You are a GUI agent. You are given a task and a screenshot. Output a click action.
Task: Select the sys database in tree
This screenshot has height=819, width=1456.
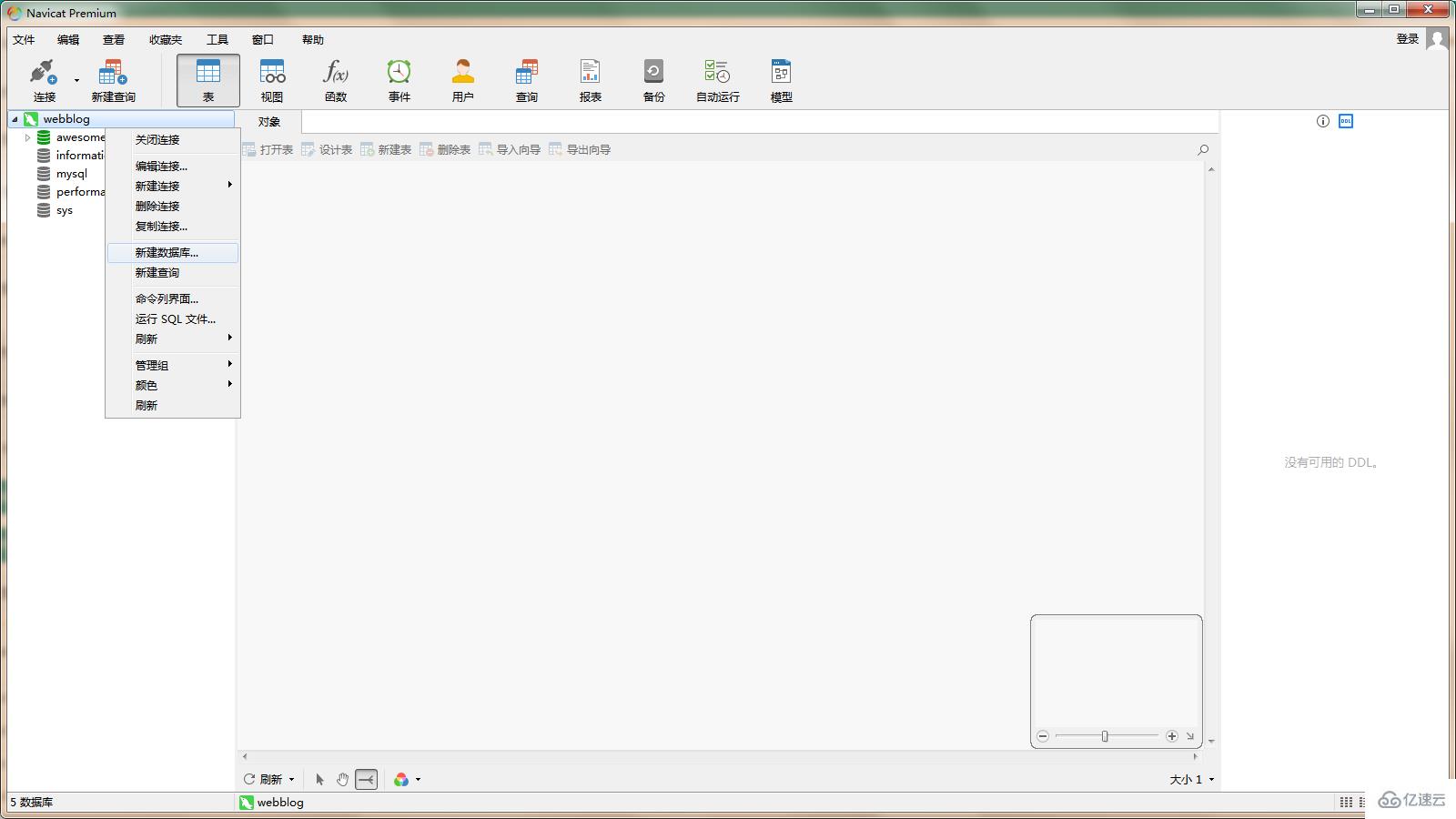coord(64,210)
